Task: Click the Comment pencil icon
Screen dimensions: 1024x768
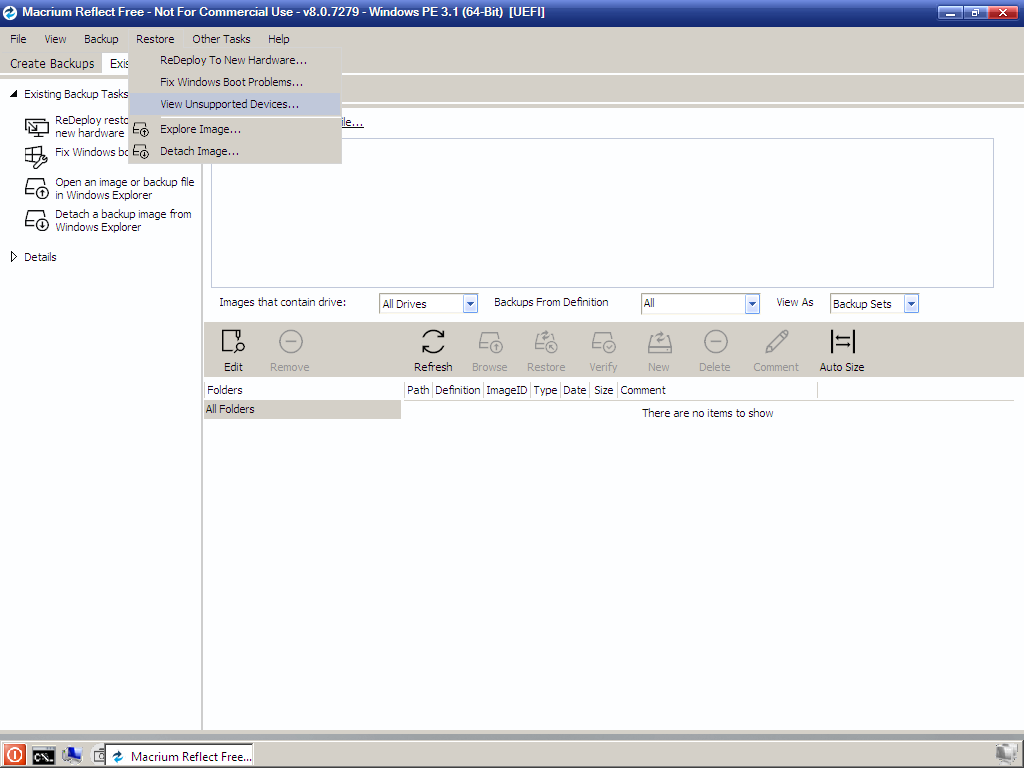Action: coord(776,342)
